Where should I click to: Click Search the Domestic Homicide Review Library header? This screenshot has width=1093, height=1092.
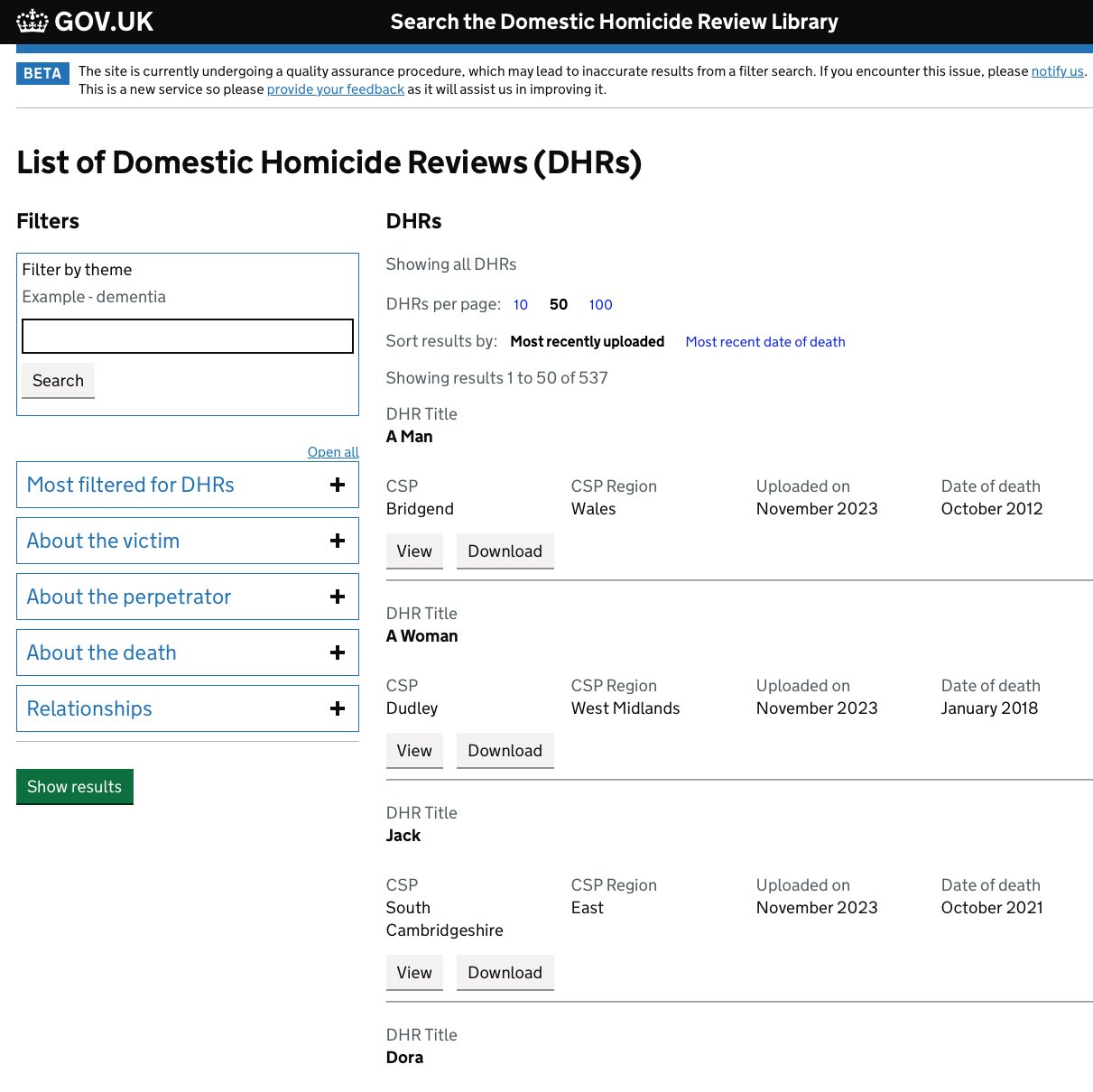click(x=615, y=22)
